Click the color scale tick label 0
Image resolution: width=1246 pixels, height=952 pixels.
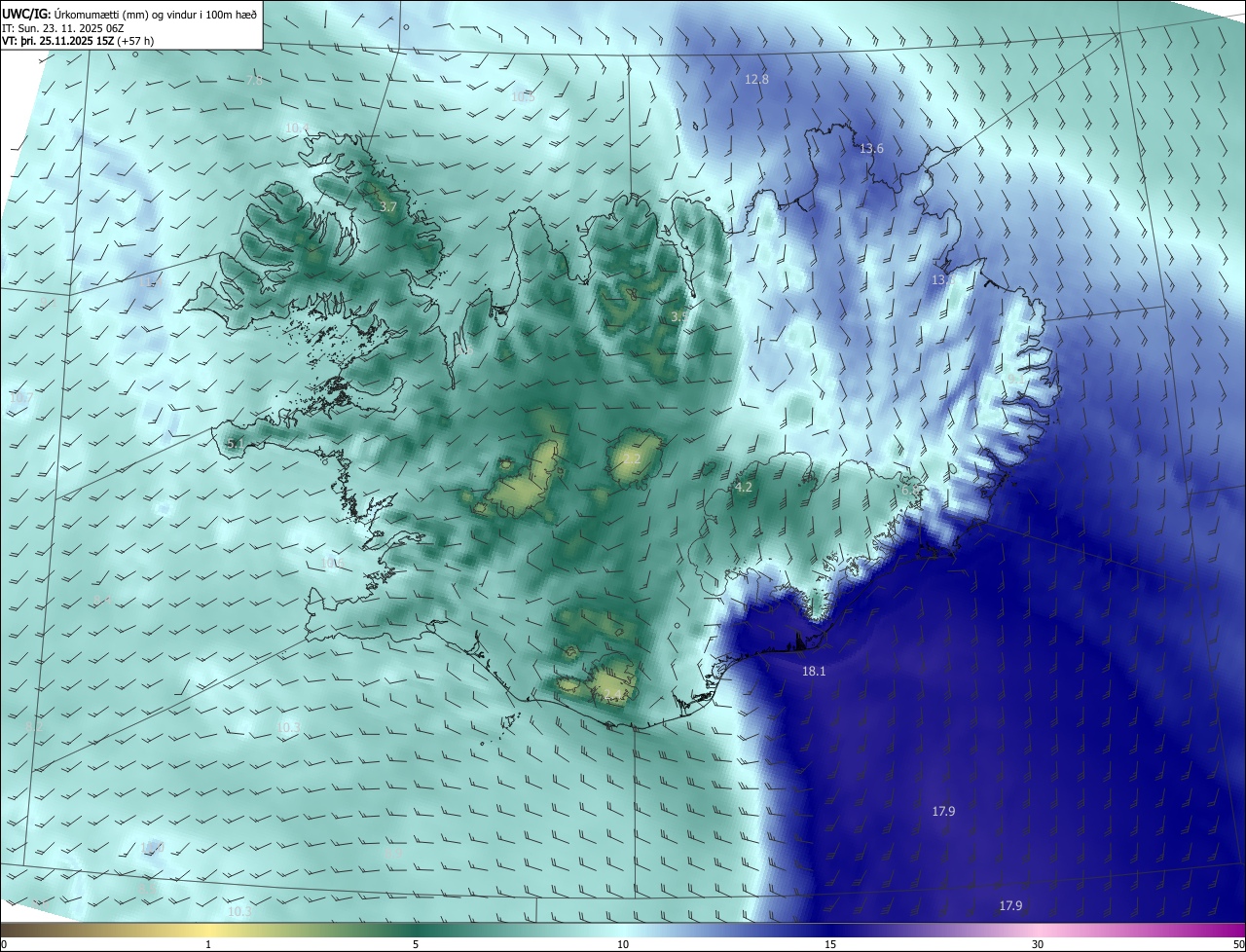(x=4, y=944)
